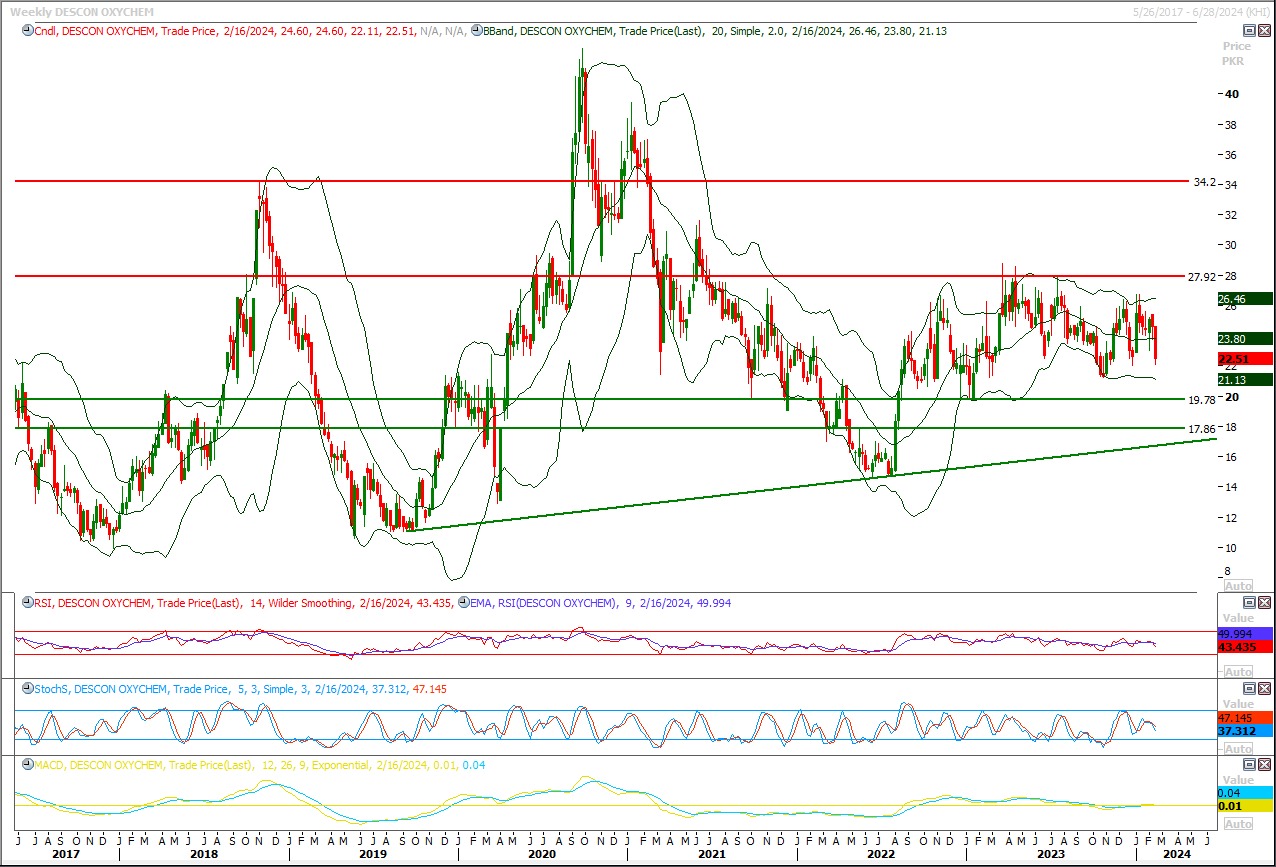Viewport: 1276px width, 867px height.
Task: Click the 2022 year label on time axis
Action: point(880,854)
